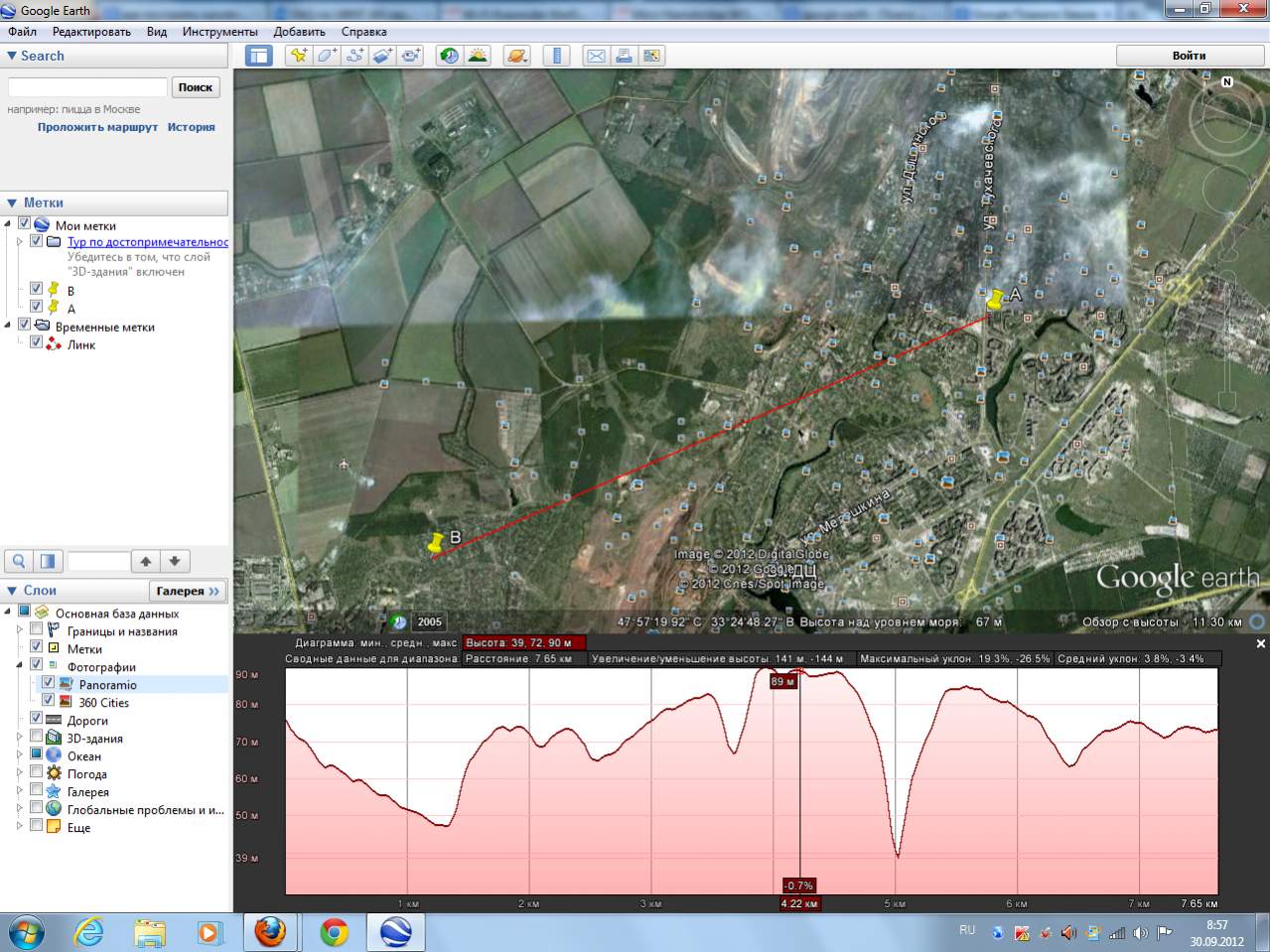This screenshot has width=1270, height=952.
Task: Uncheck the Дороги layer checkbox
Action: [37, 719]
